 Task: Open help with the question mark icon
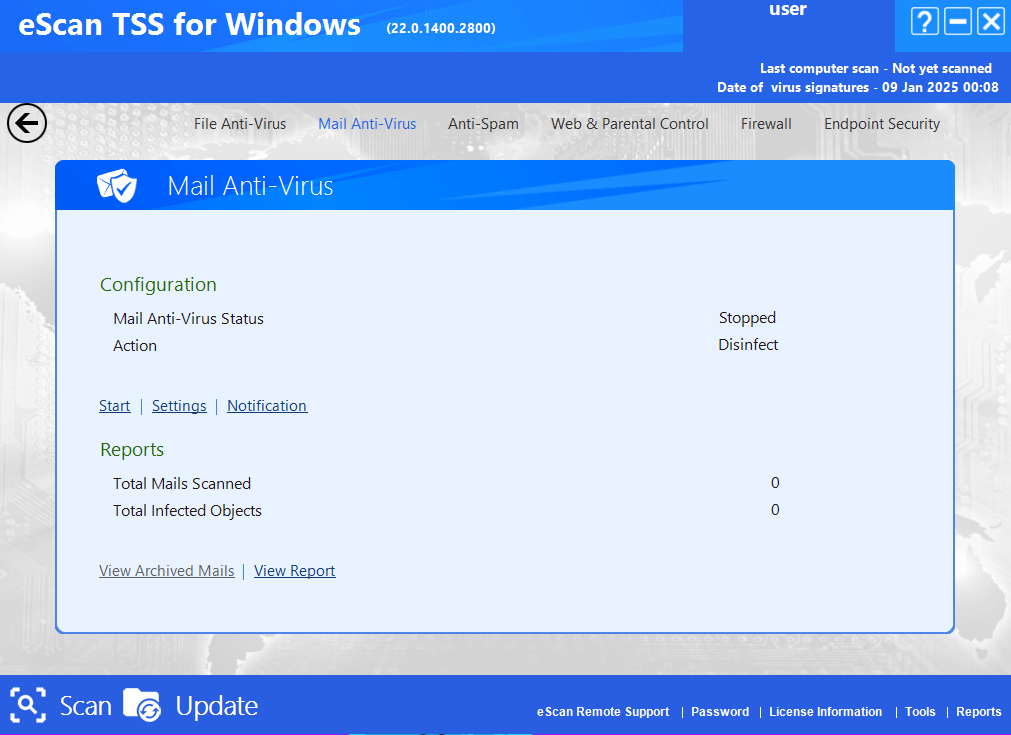click(x=925, y=21)
